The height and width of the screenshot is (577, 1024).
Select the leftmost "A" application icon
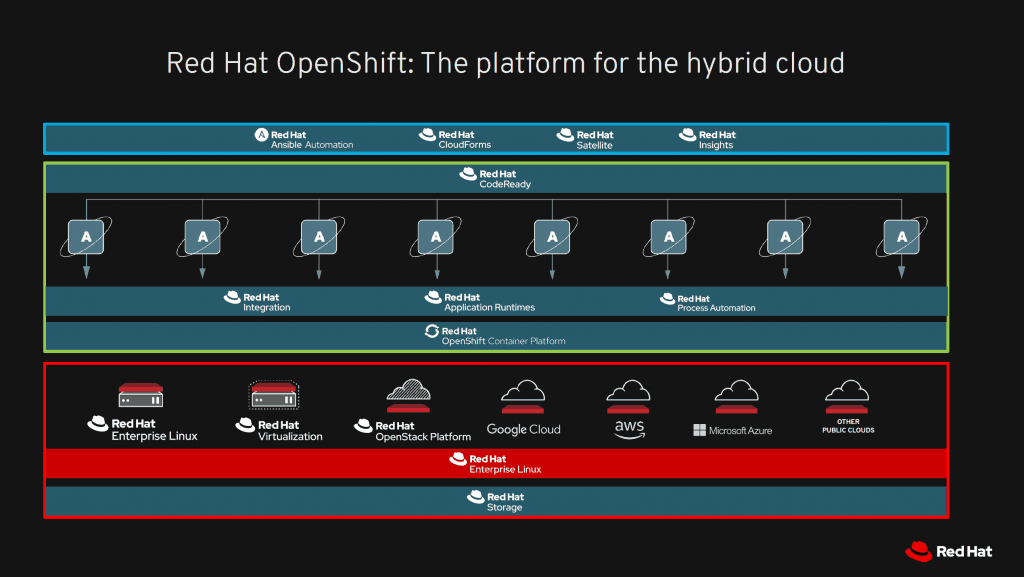pyautogui.click(x=86, y=237)
